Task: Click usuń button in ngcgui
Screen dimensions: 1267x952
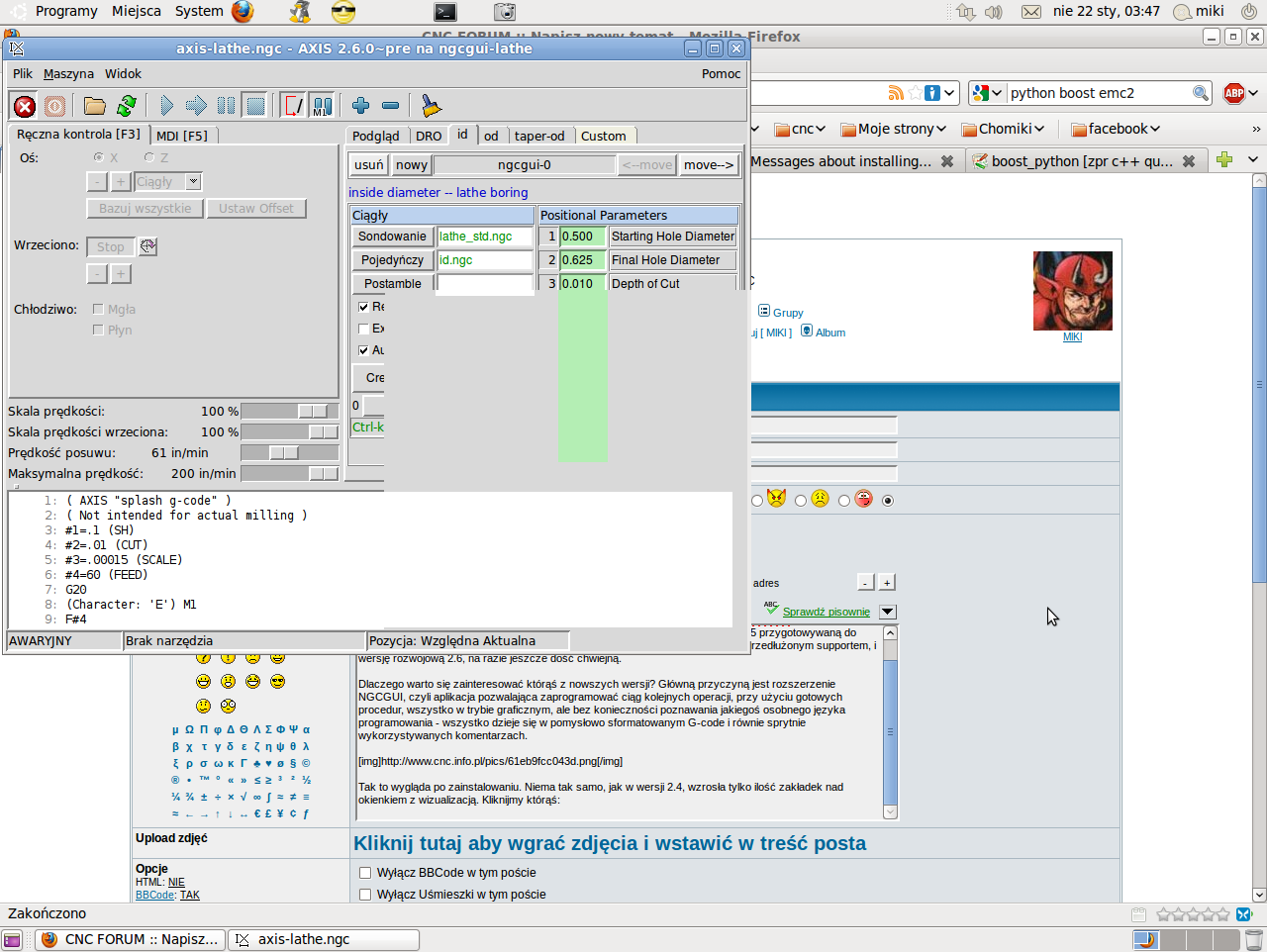Action: [368, 165]
